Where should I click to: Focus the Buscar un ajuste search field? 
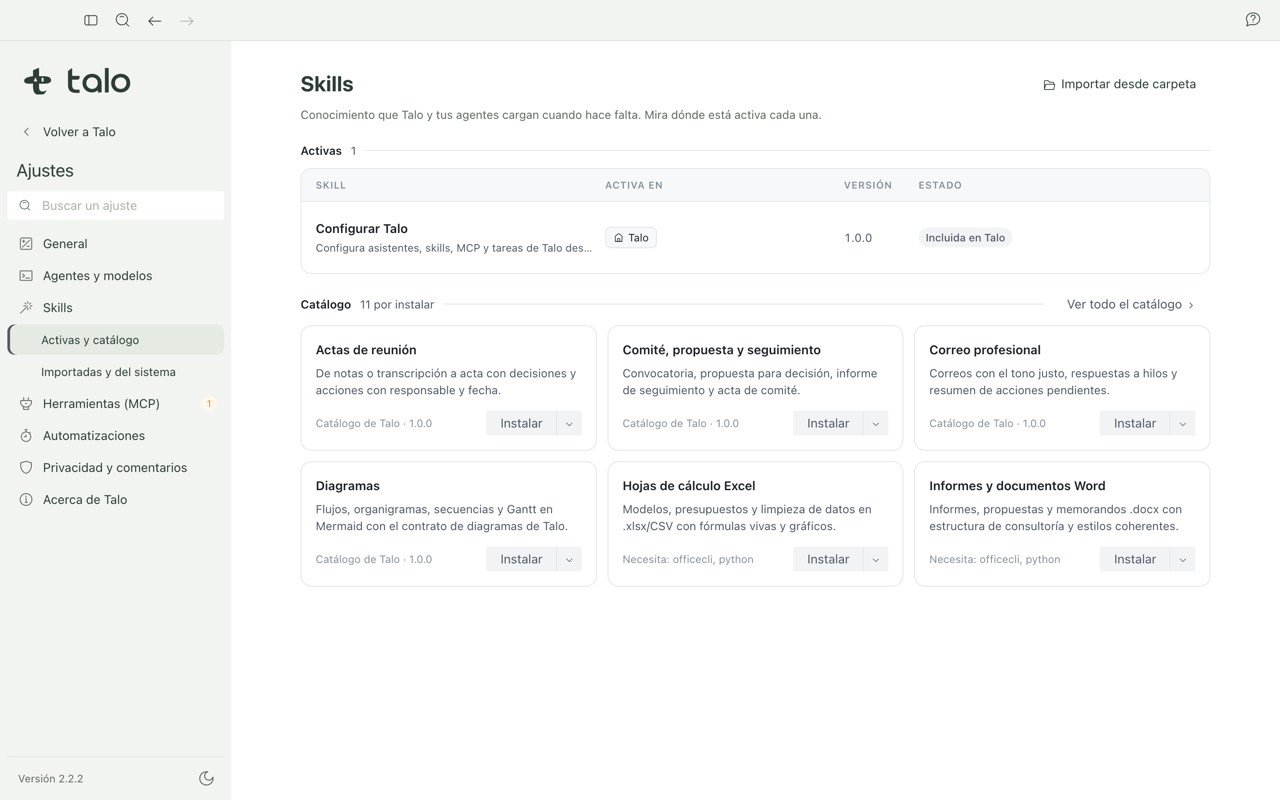click(116, 205)
